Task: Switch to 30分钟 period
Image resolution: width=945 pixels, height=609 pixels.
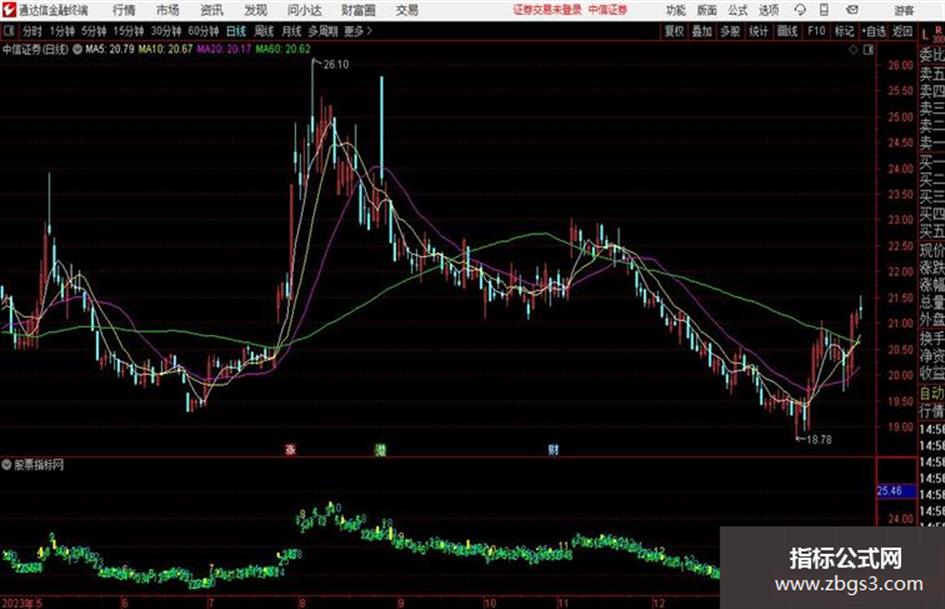Action: pyautogui.click(x=166, y=31)
